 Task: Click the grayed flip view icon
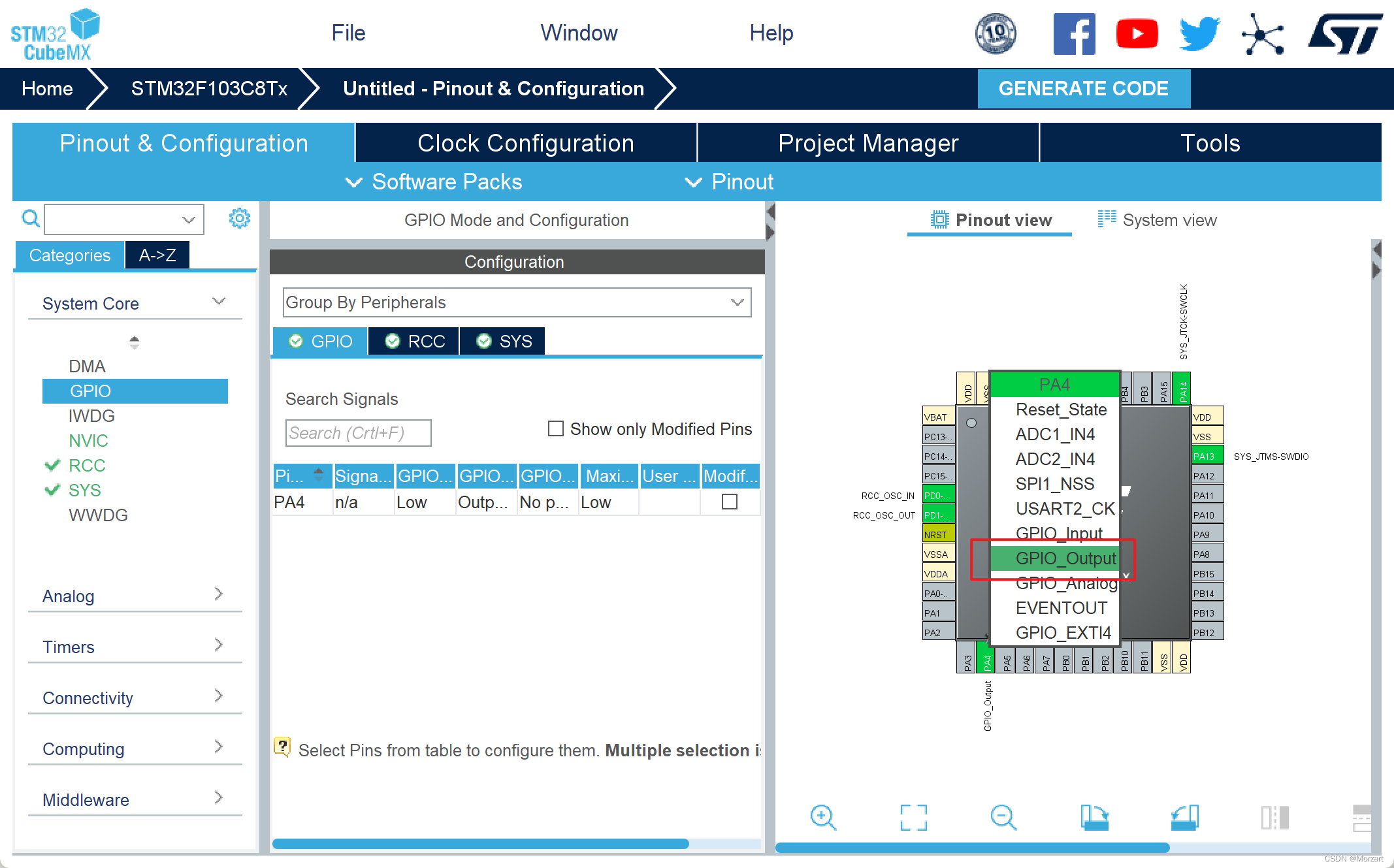click(1274, 817)
